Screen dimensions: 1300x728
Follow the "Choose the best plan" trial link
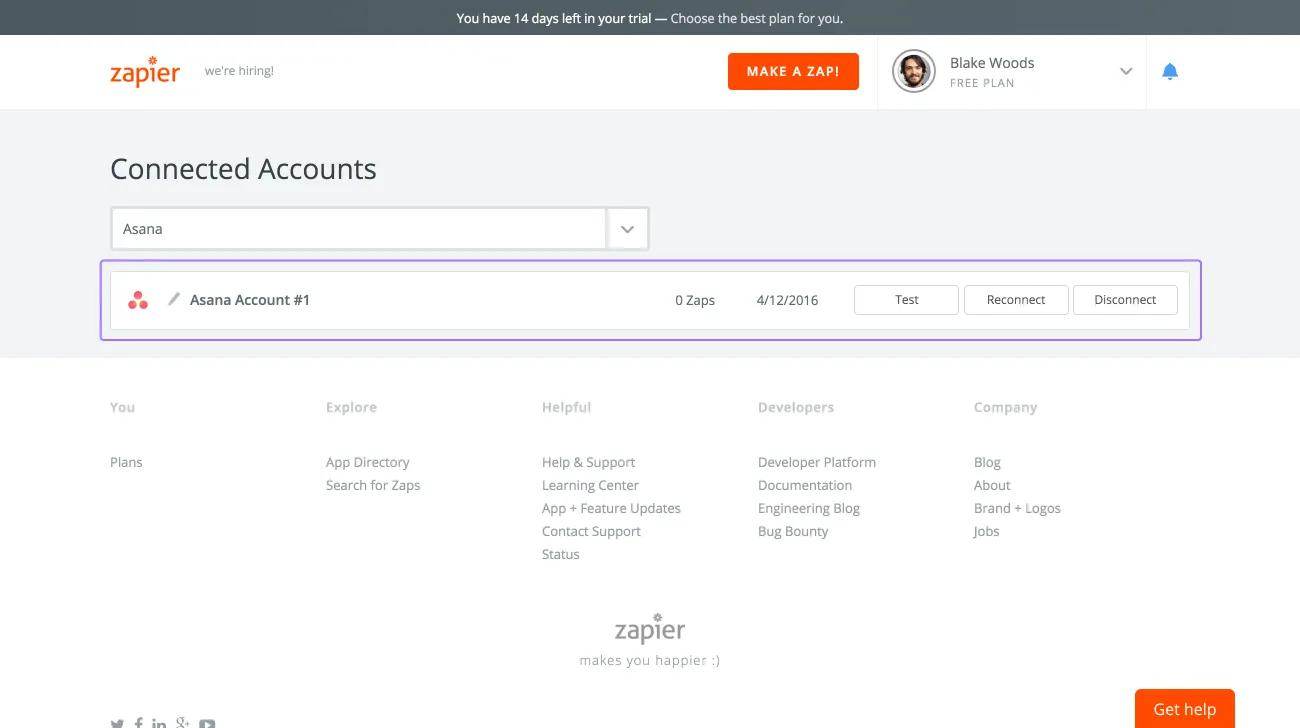point(756,18)
